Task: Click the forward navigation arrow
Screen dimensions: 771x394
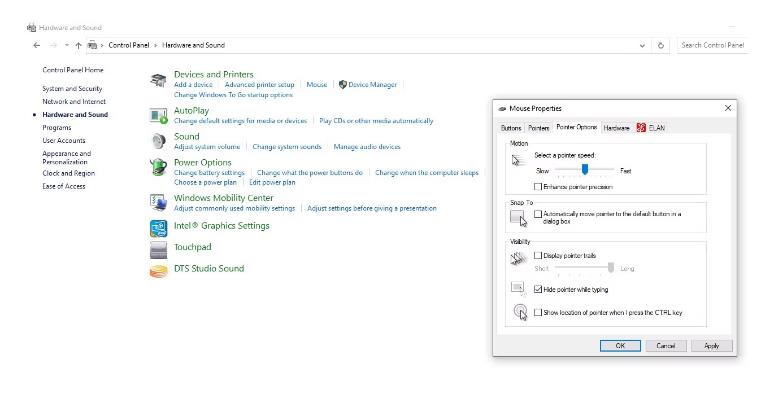Action: coord(53,45)
